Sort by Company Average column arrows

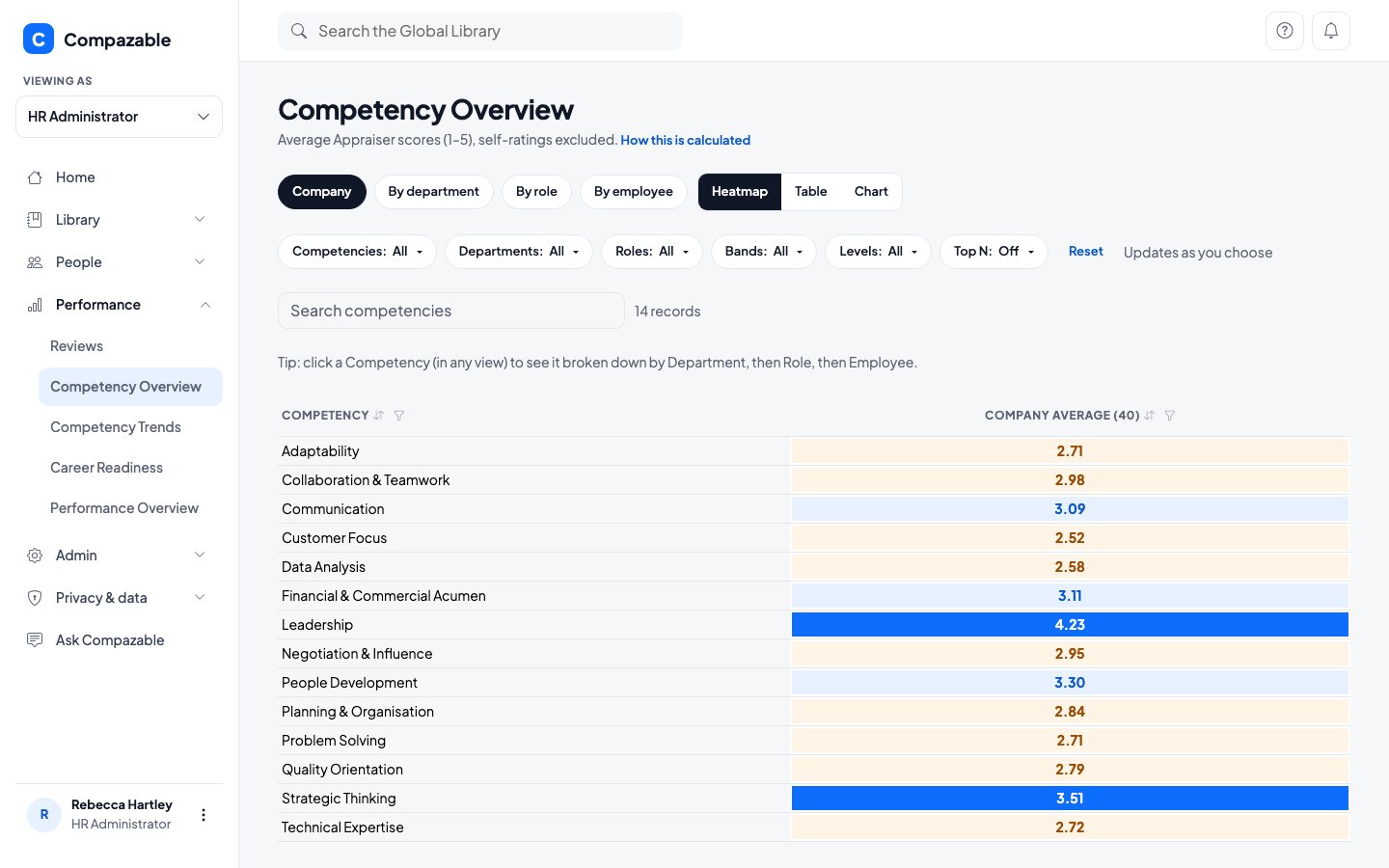coord(1150,416)
